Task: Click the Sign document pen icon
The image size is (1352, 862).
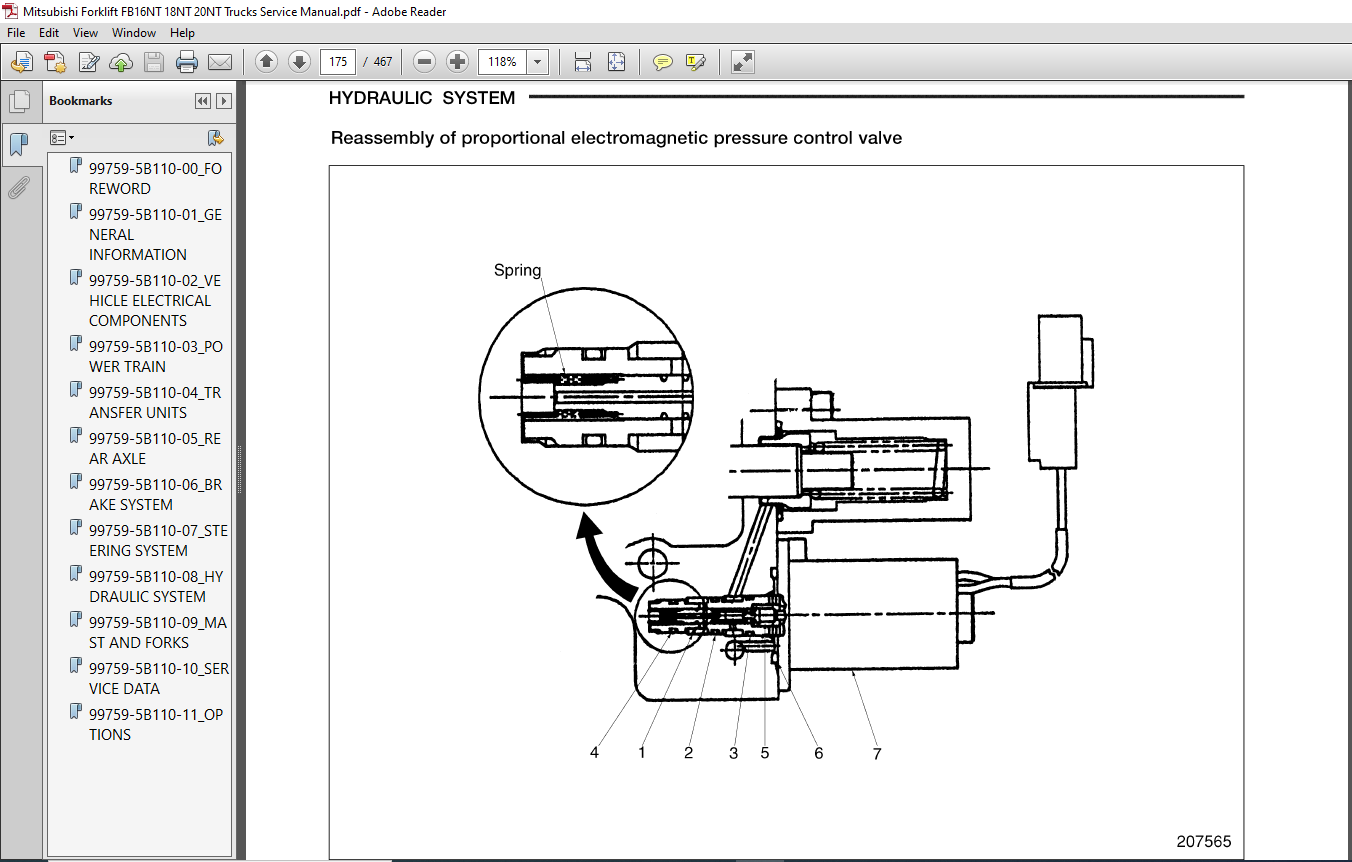Action: tap(88, 62)
